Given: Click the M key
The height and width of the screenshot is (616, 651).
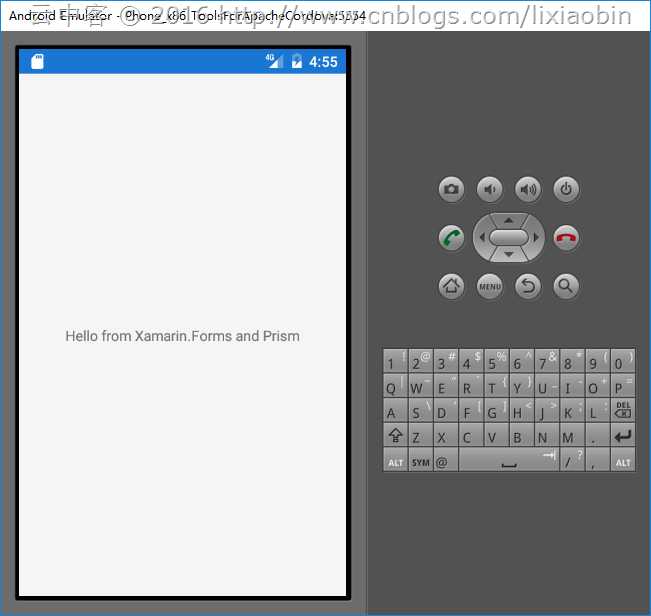Looking at the screenshot, I should (x=572, y=435).
